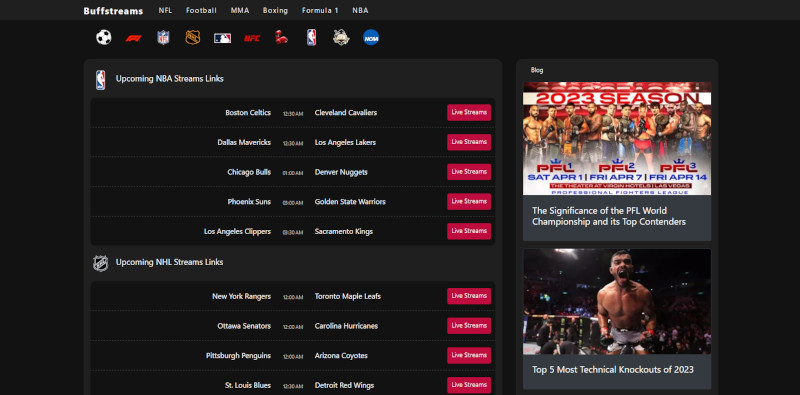
Task: Click the Upcoming NHL Streams Links heading
Action: (169, 262)
